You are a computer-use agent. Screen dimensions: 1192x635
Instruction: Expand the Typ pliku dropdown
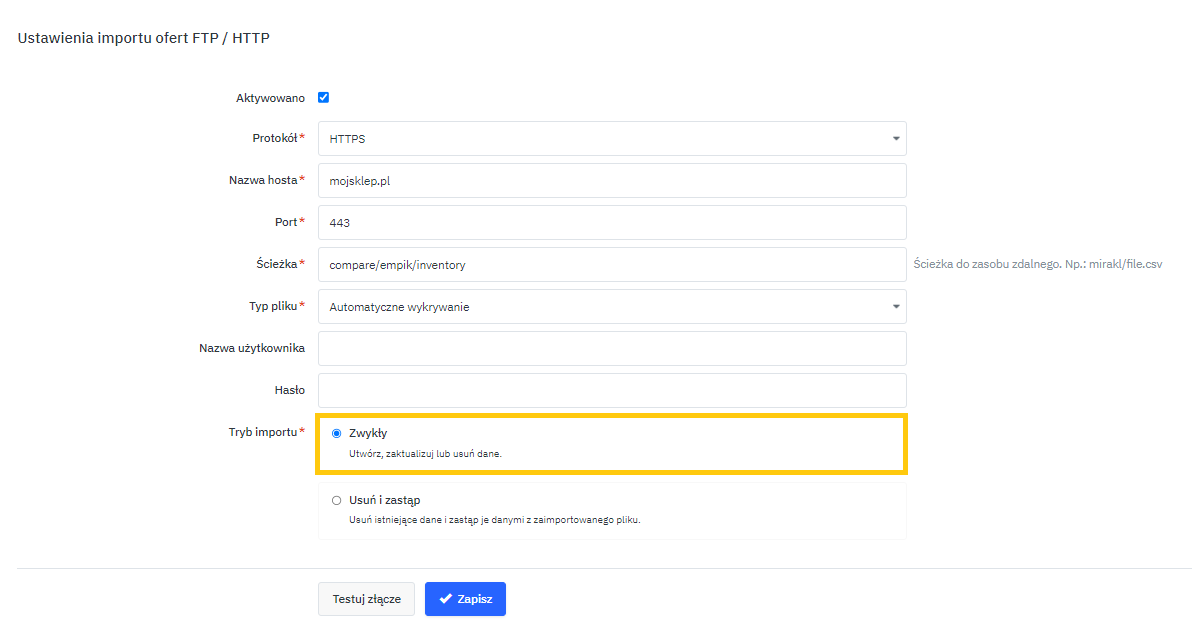tap(611, 307)
